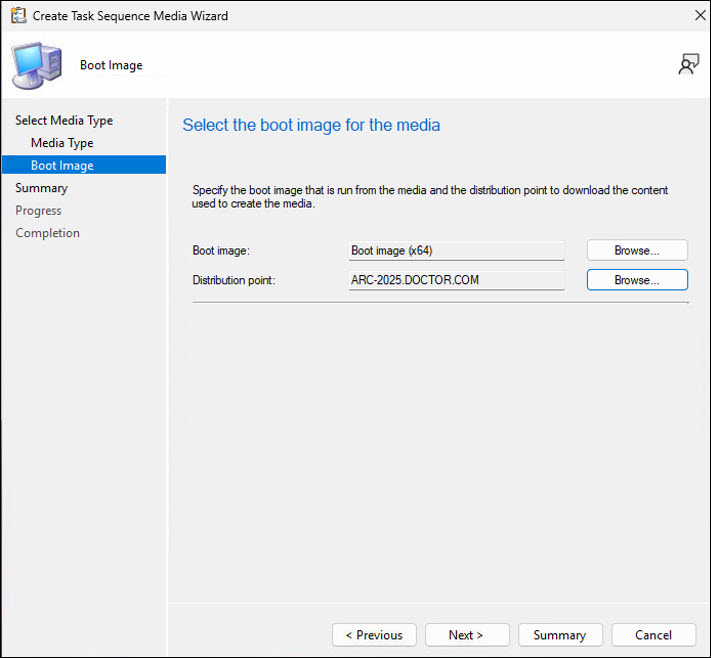Select the Boot Image step in sidebar
The height and width of the screenshot is (658, 711).
pyautogui.click(x=62, y=166)
